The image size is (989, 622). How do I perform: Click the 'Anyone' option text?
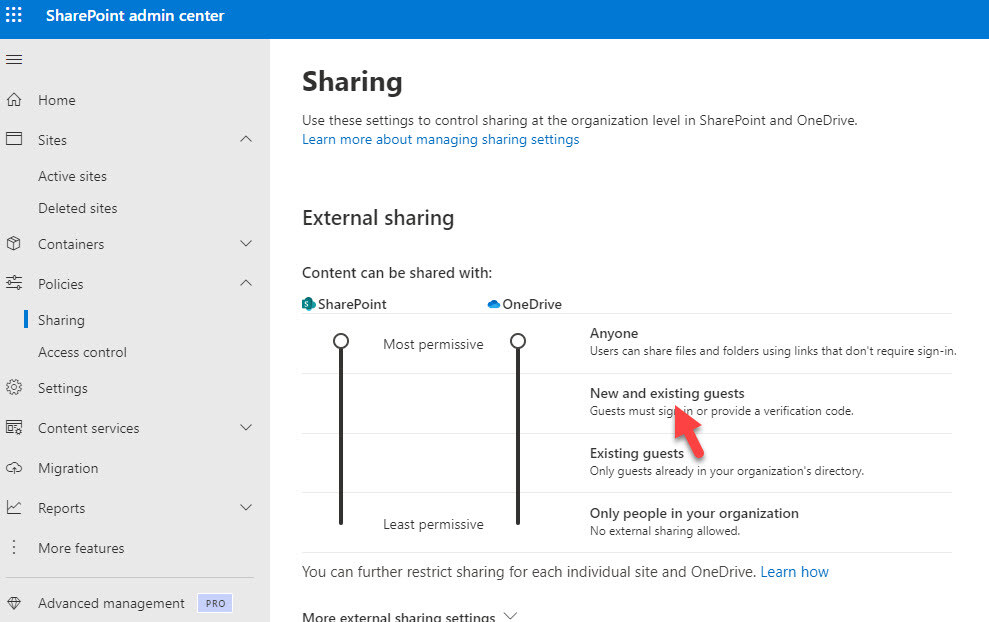pyautogui.click(x=614, y=333)
